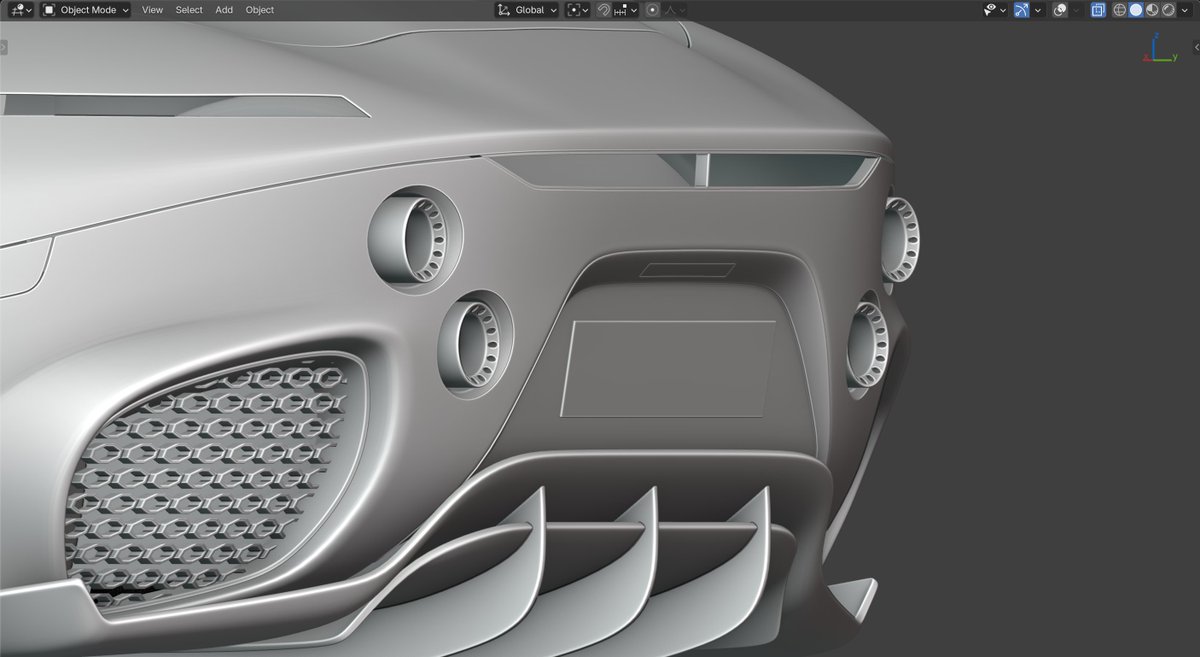Open the Select menu

pyautogui.click(x=188, y=10)
